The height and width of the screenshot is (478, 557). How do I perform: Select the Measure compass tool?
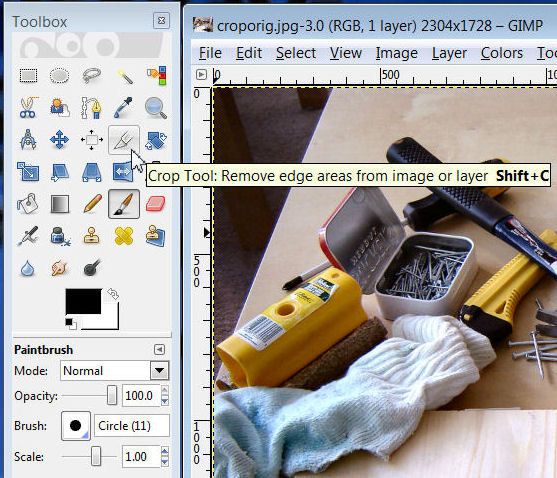coord(28,140)
